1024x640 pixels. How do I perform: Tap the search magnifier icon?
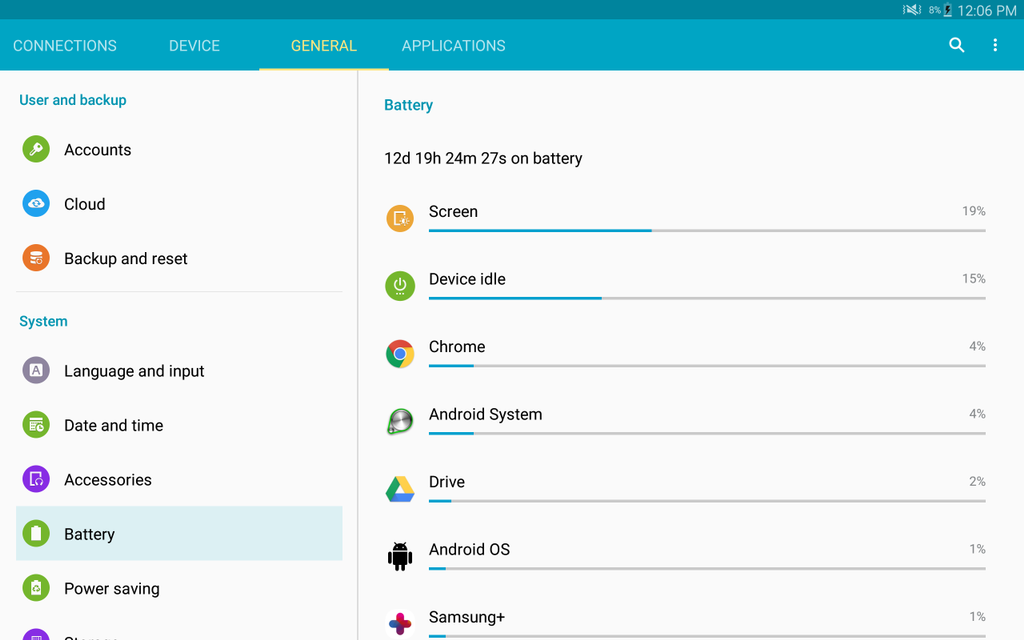point(956,45)
